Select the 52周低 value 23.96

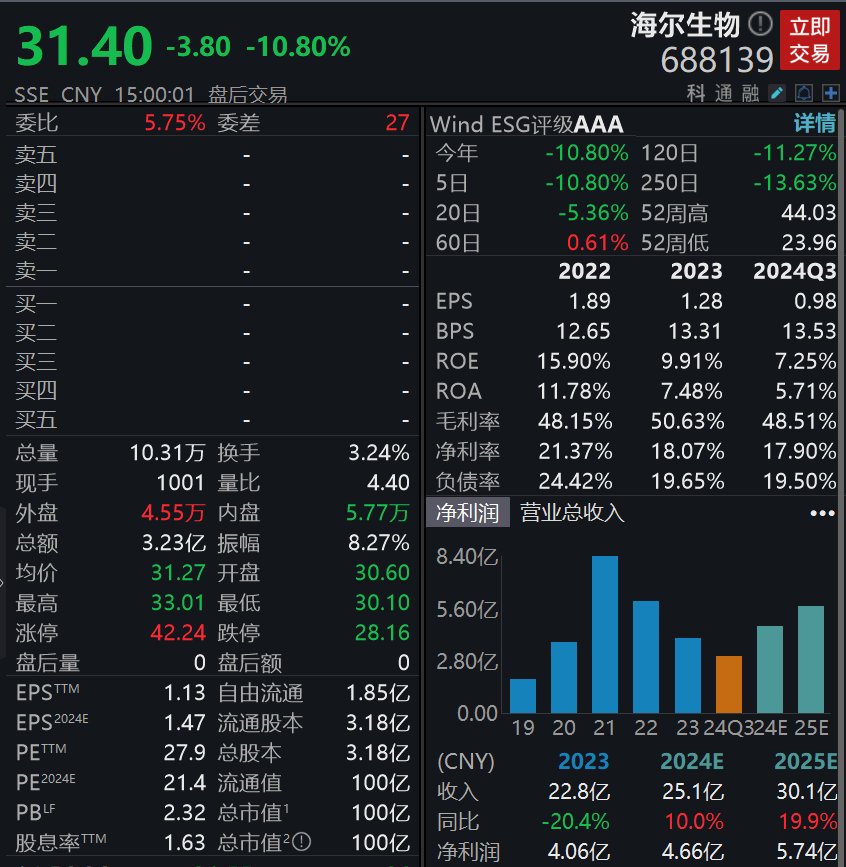[x=808, y=242]
